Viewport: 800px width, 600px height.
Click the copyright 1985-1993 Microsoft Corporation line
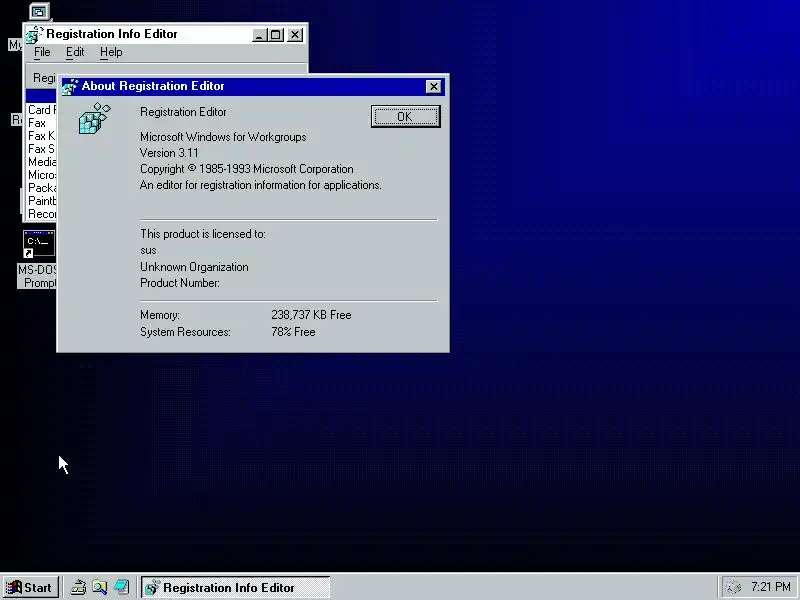click(246, 169)
